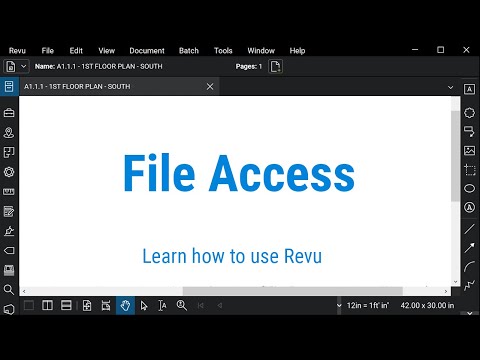Open the Revu menu
480x360 pixels.
(x=17, y=51)
